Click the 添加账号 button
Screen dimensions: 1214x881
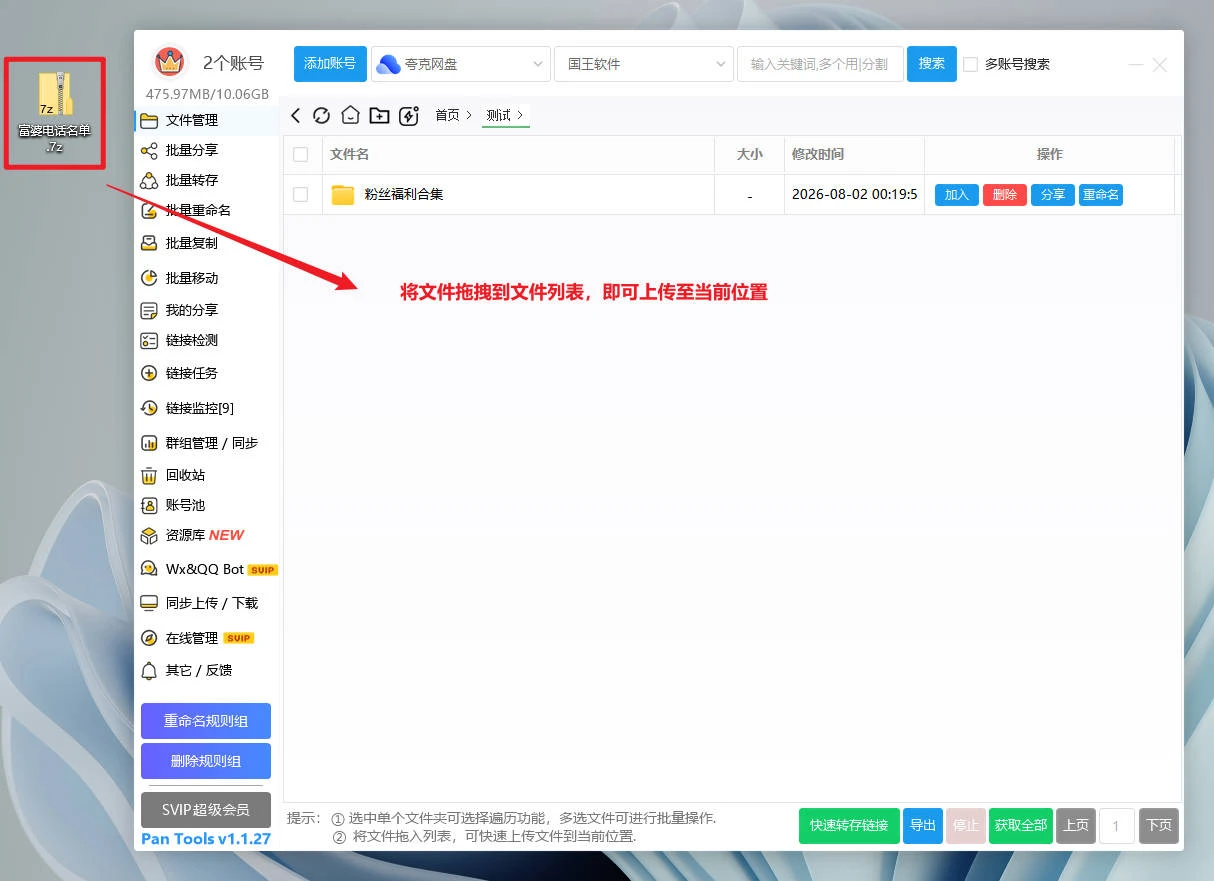(330, 64)
